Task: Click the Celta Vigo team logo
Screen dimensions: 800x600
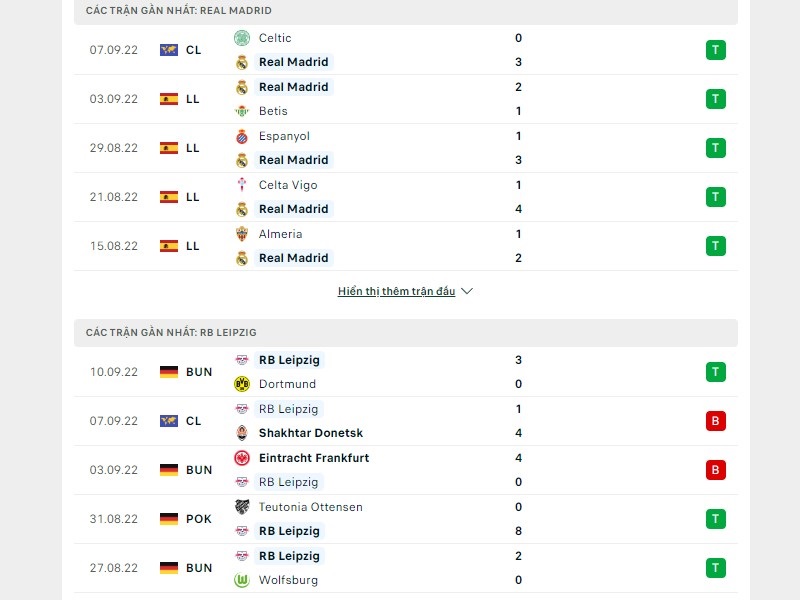Action: [241, 185]
